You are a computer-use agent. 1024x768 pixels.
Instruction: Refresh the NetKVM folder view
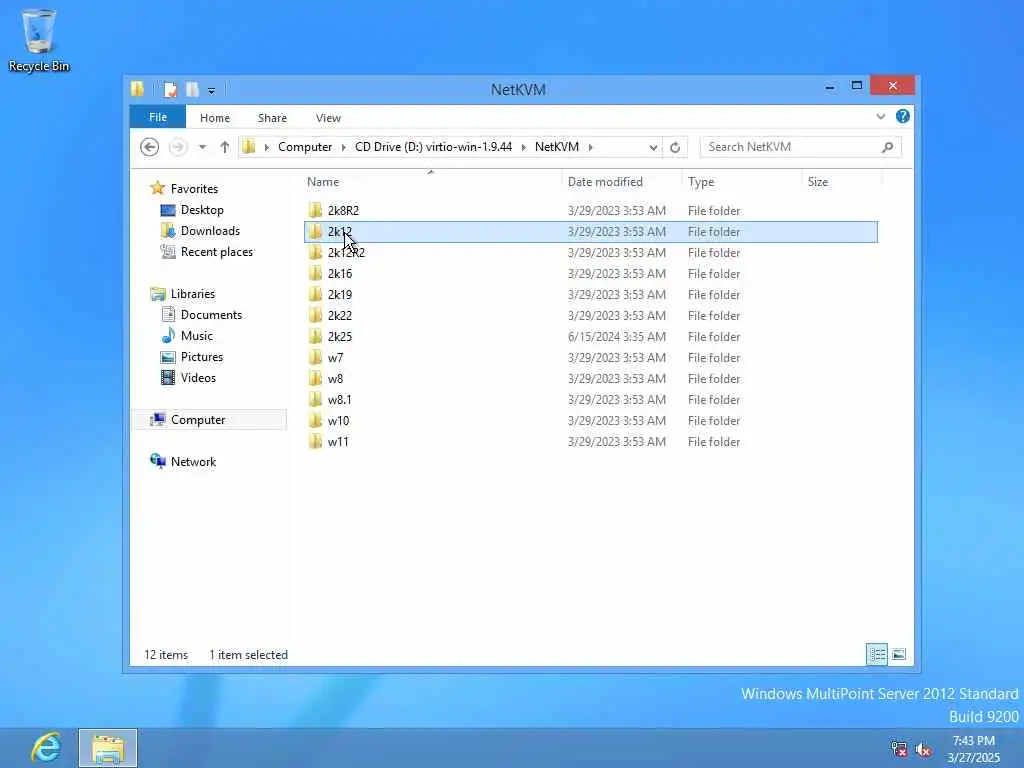(675, 148)
